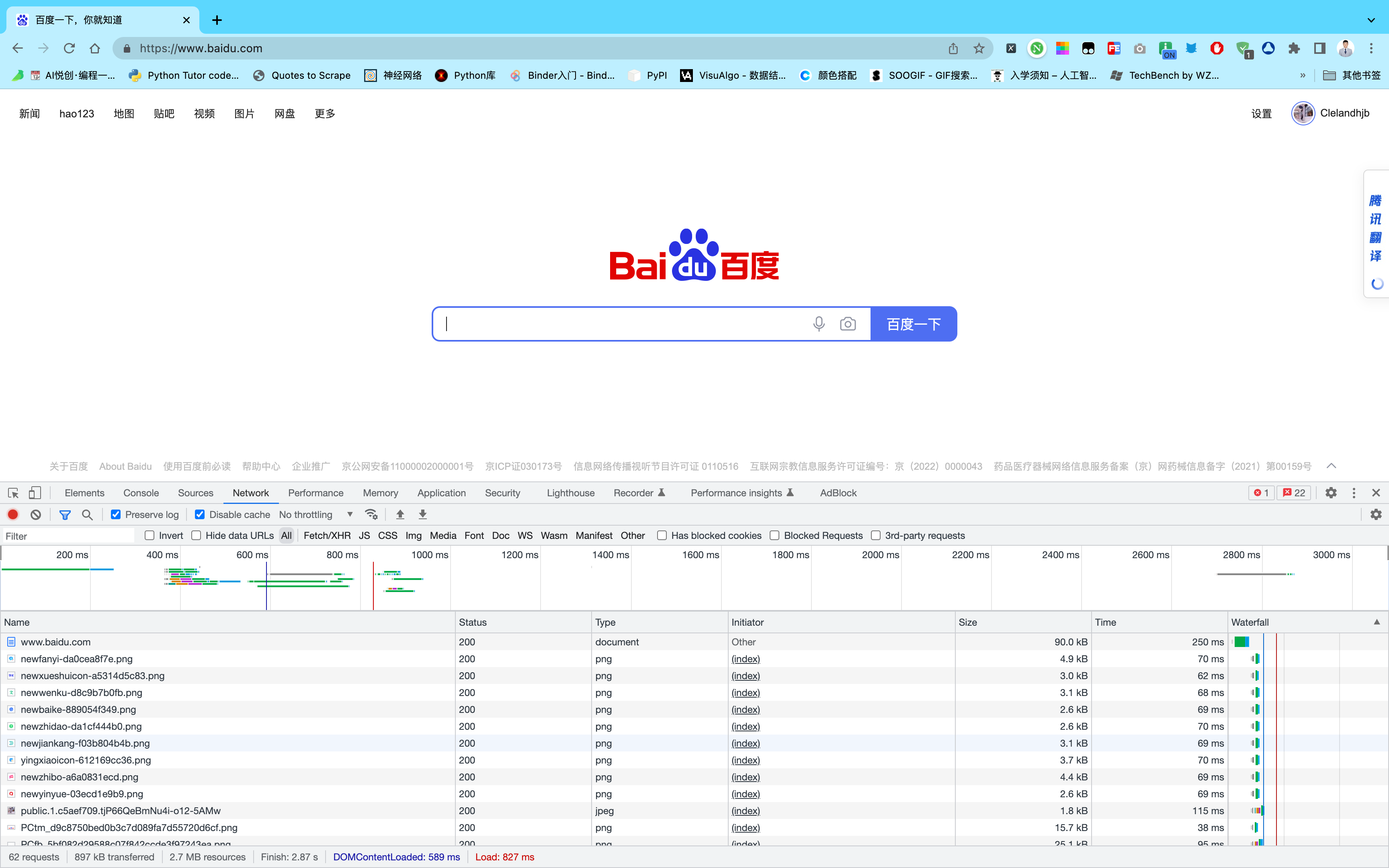Viewport: 1389px width, 868px height.
Task: Open network search magnifier
Action: click(87, 514)
